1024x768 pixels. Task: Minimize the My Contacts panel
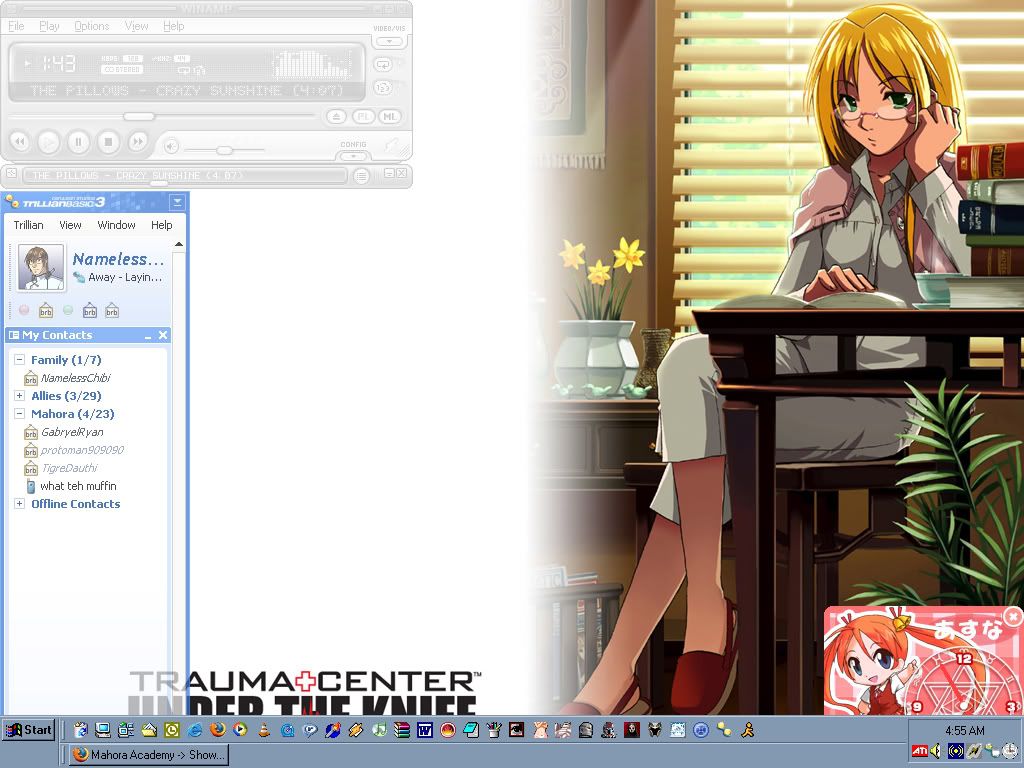(148, 336)
